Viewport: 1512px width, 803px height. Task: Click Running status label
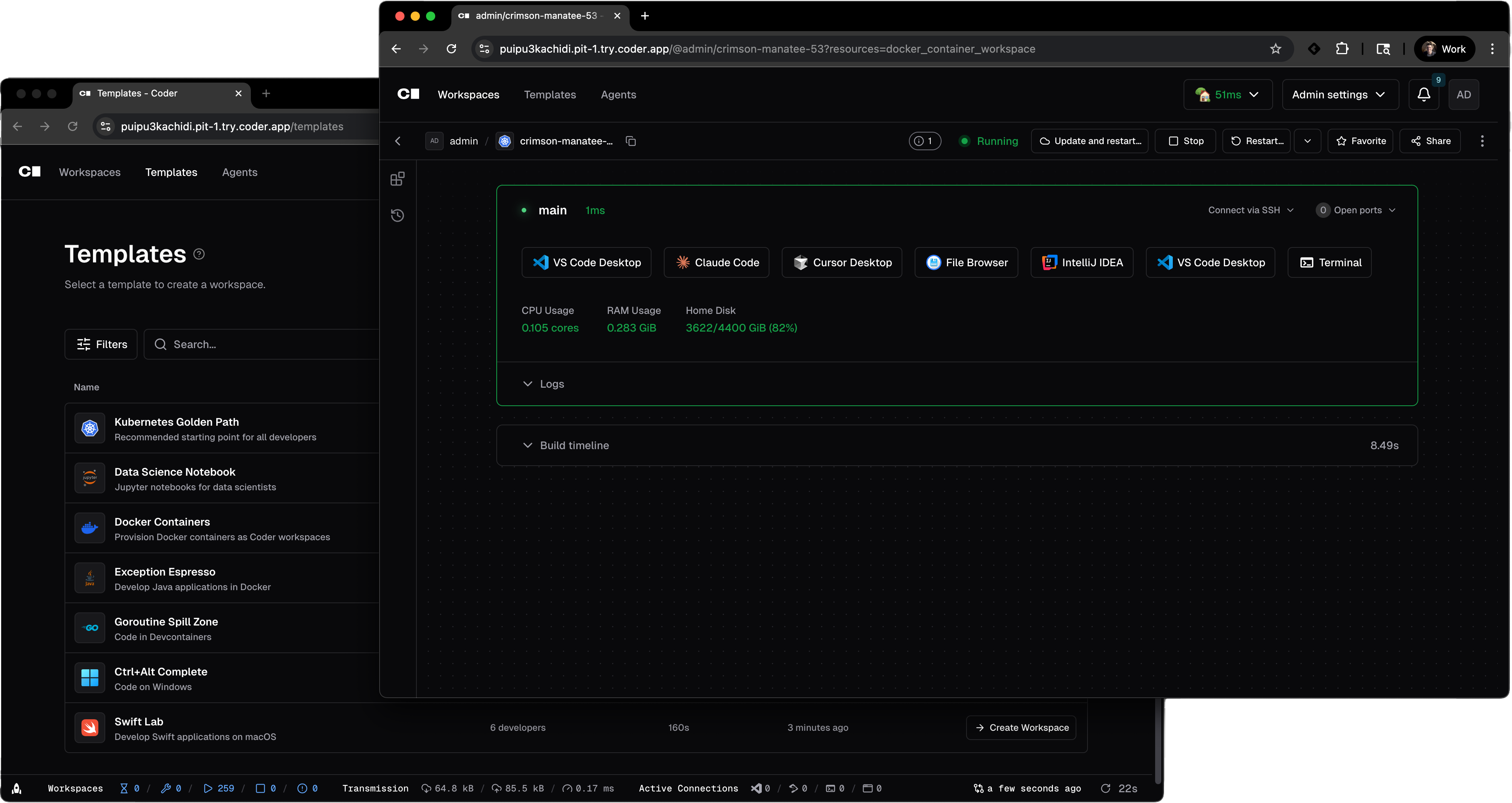[x=997, y=141]
